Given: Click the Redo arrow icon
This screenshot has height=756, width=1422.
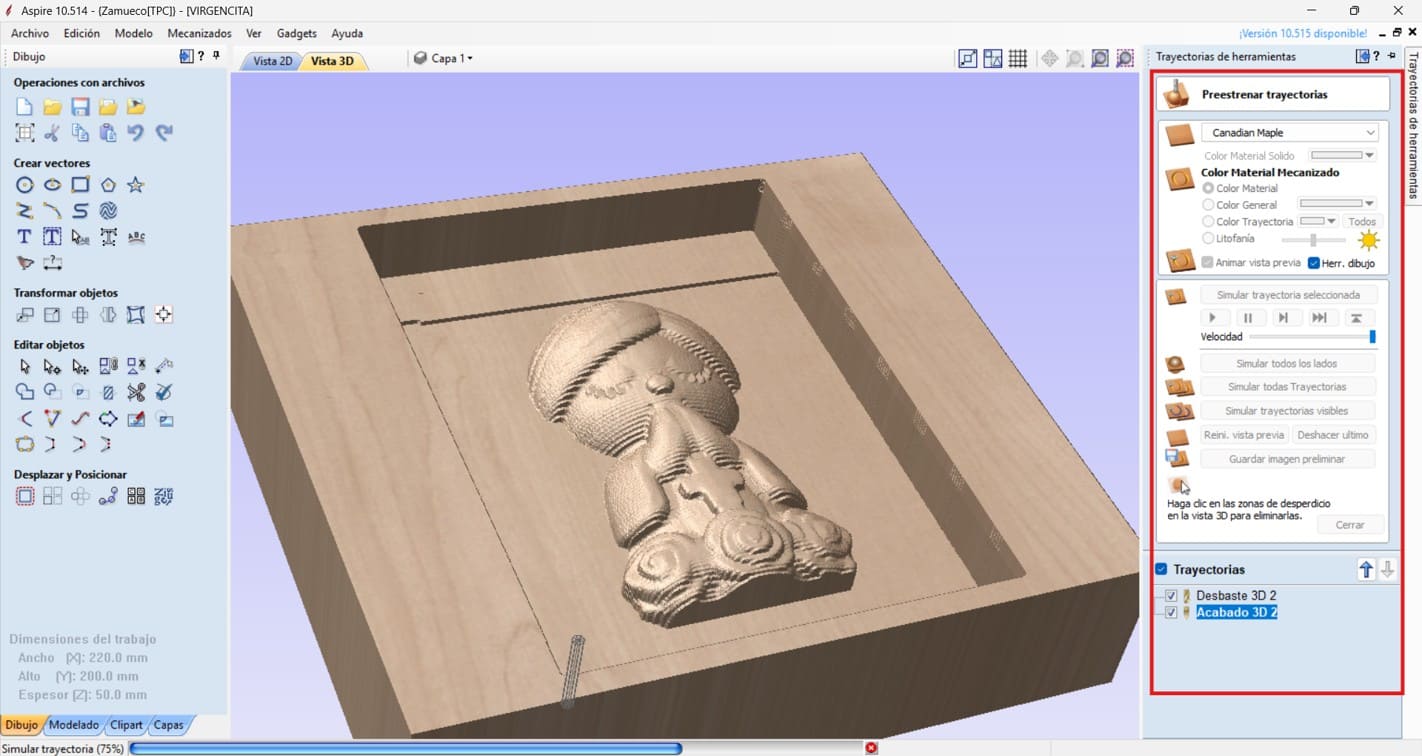Looking at the screenshot, I should [x=164, y=133].
